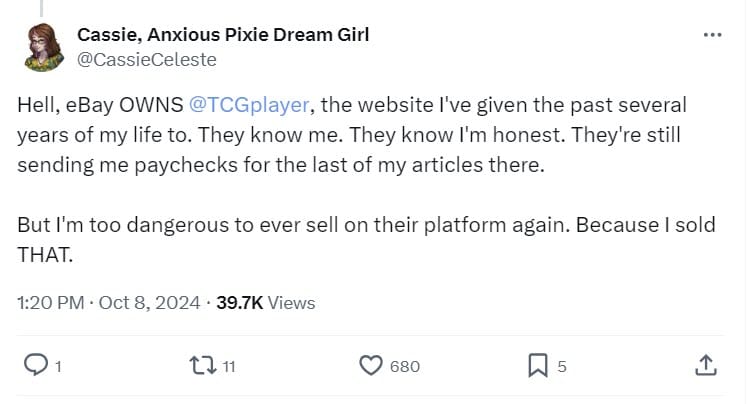Click the @TCGplayer mention link

(240, 104)
